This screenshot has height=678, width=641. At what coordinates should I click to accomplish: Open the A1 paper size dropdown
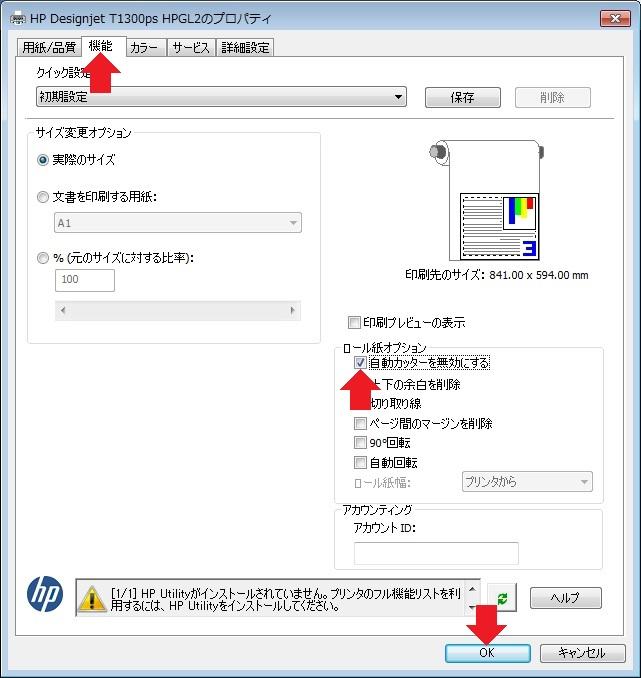tap(178, 223)
